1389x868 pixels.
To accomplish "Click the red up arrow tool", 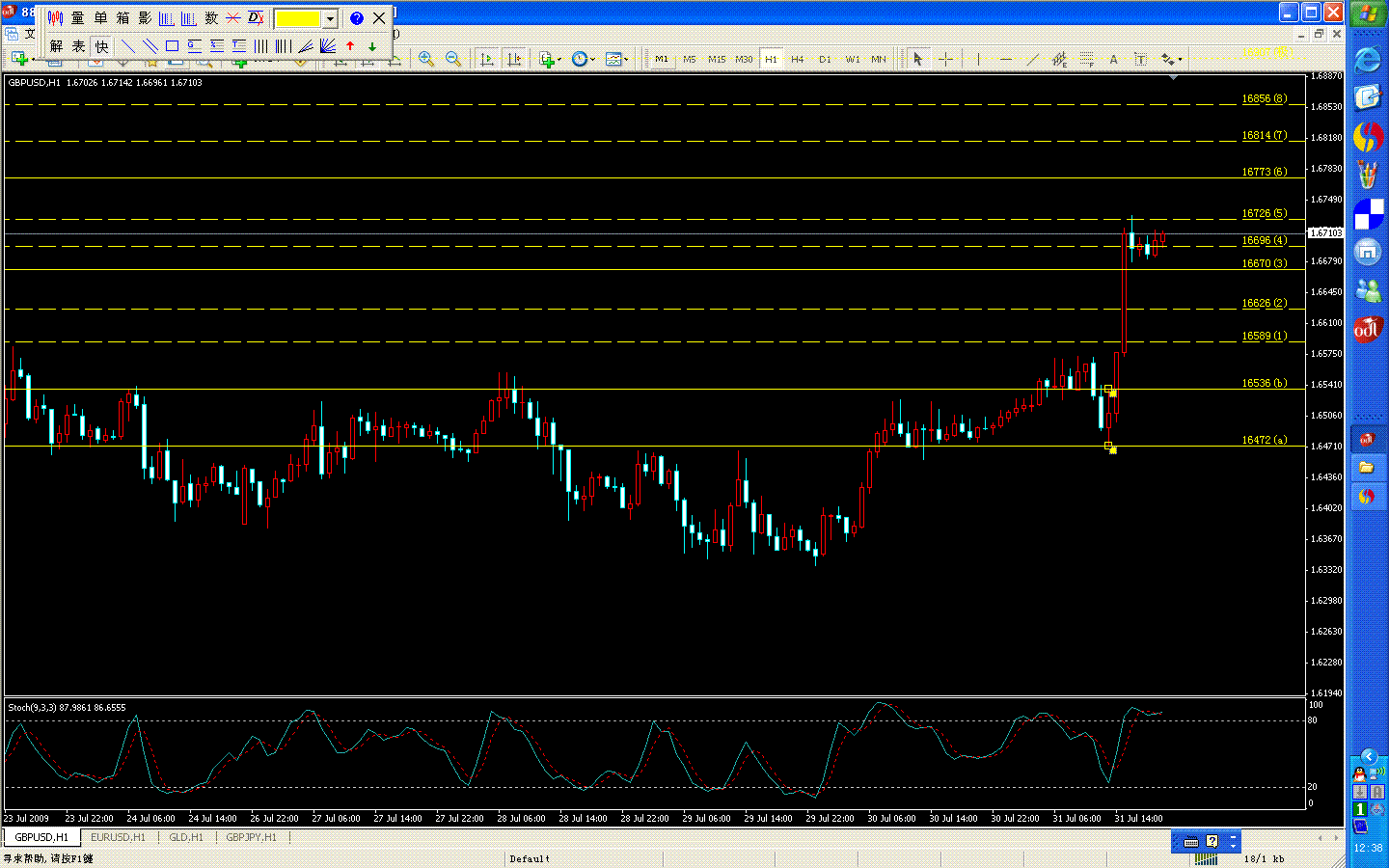I will coord(350,45).
